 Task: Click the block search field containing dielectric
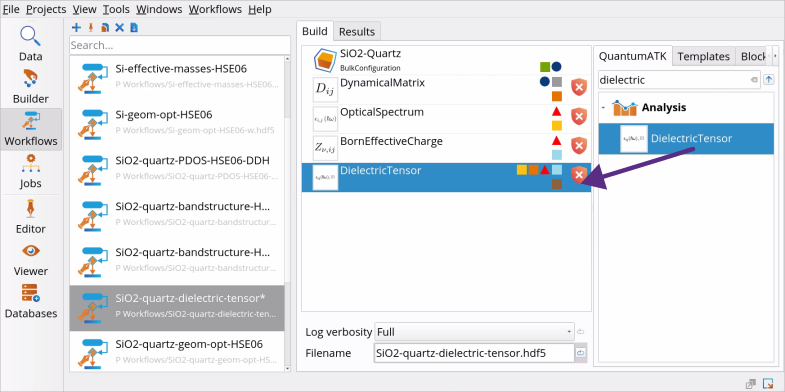pos(679,80)
